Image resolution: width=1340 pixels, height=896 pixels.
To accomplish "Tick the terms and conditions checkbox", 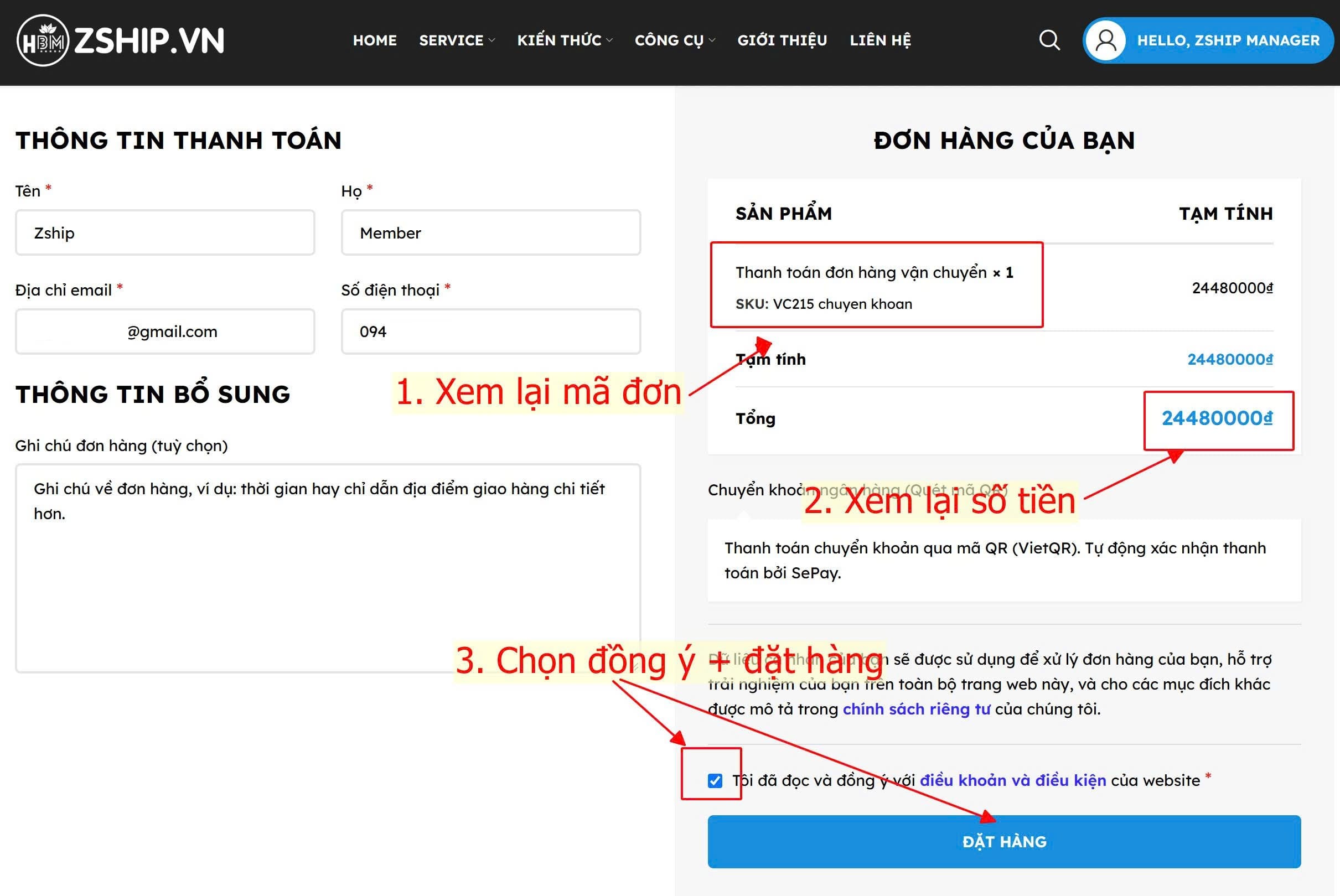I will (715, 780).
